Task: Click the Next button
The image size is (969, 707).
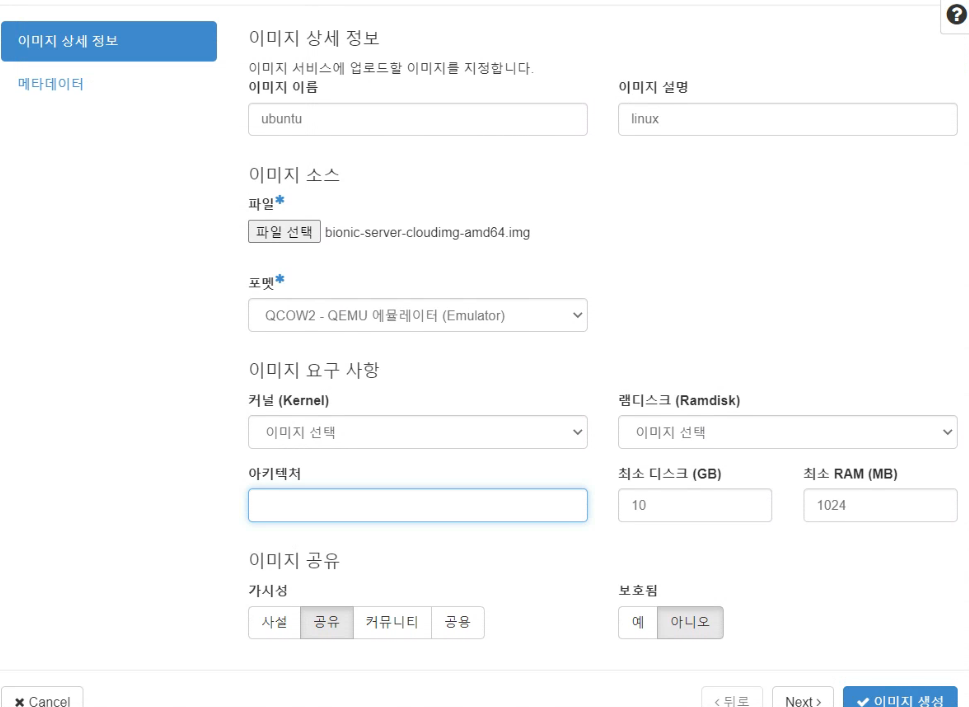Action: click(x=803, y=698)
